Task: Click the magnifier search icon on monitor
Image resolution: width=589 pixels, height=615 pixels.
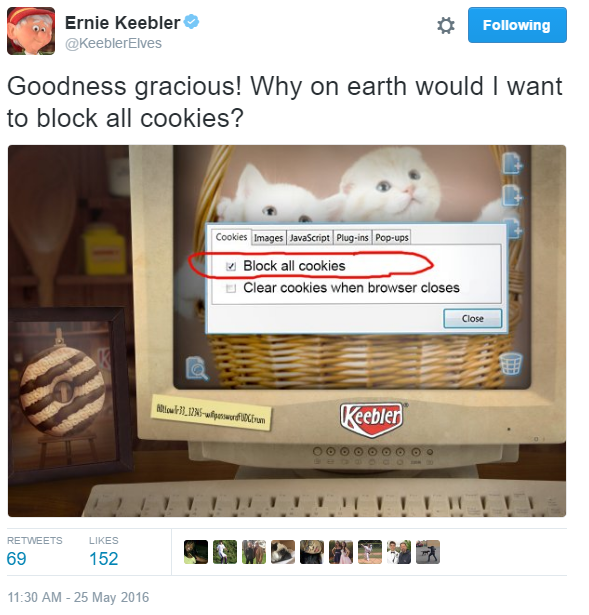Action: click(196, 368)
